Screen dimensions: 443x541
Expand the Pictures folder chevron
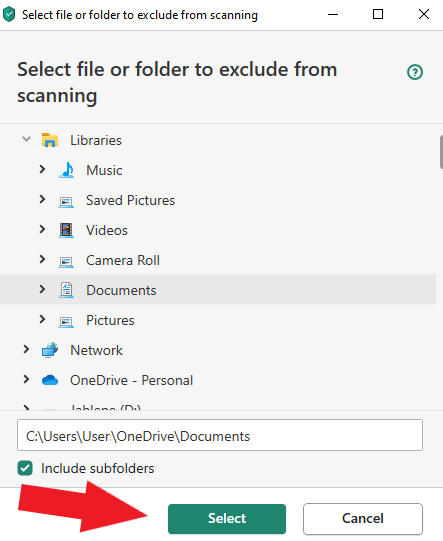tap(42, 319)
